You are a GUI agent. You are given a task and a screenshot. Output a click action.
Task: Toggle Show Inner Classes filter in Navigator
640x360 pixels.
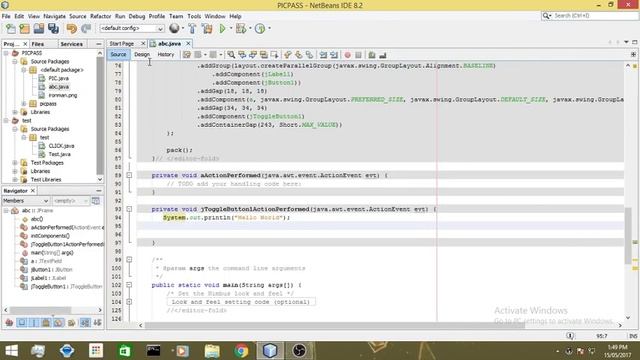pos(59,323)
